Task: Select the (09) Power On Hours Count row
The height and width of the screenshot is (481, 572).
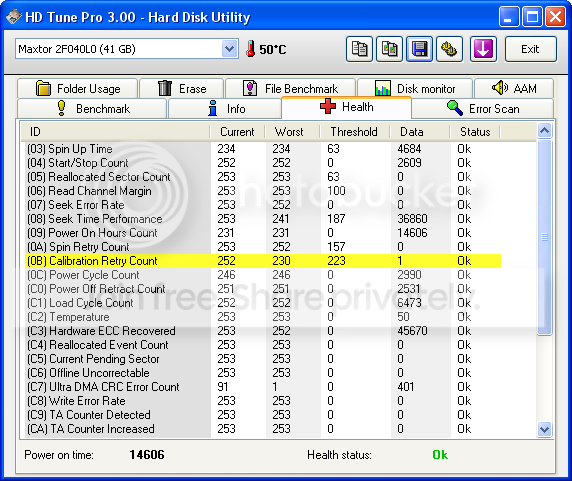Action: coord(263,233)
